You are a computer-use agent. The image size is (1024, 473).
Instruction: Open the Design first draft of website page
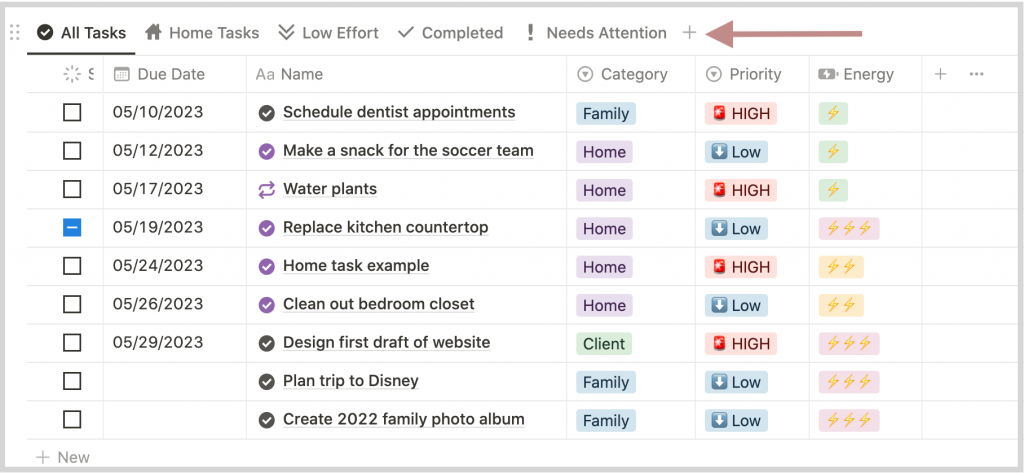[x=387, y=343]
